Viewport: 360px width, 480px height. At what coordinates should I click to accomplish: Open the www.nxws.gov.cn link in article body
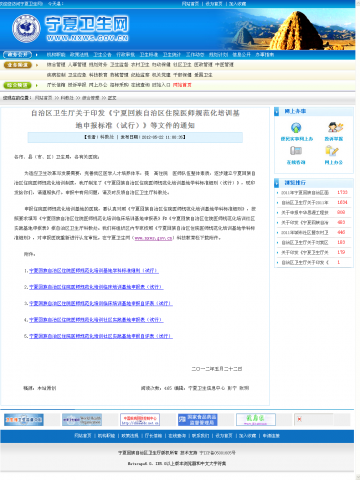tap(153, 238)
